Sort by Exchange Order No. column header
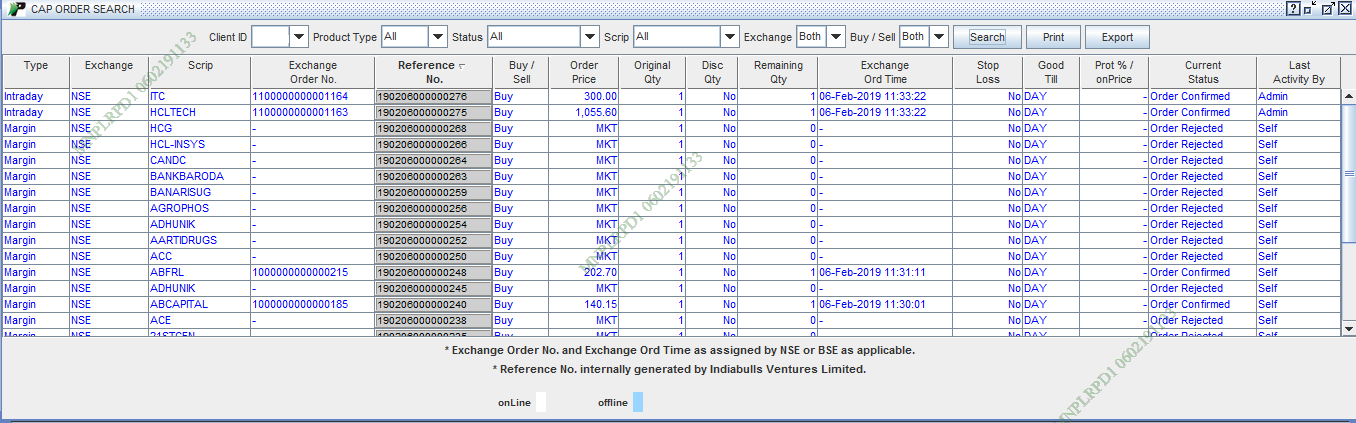 [312, 72]
